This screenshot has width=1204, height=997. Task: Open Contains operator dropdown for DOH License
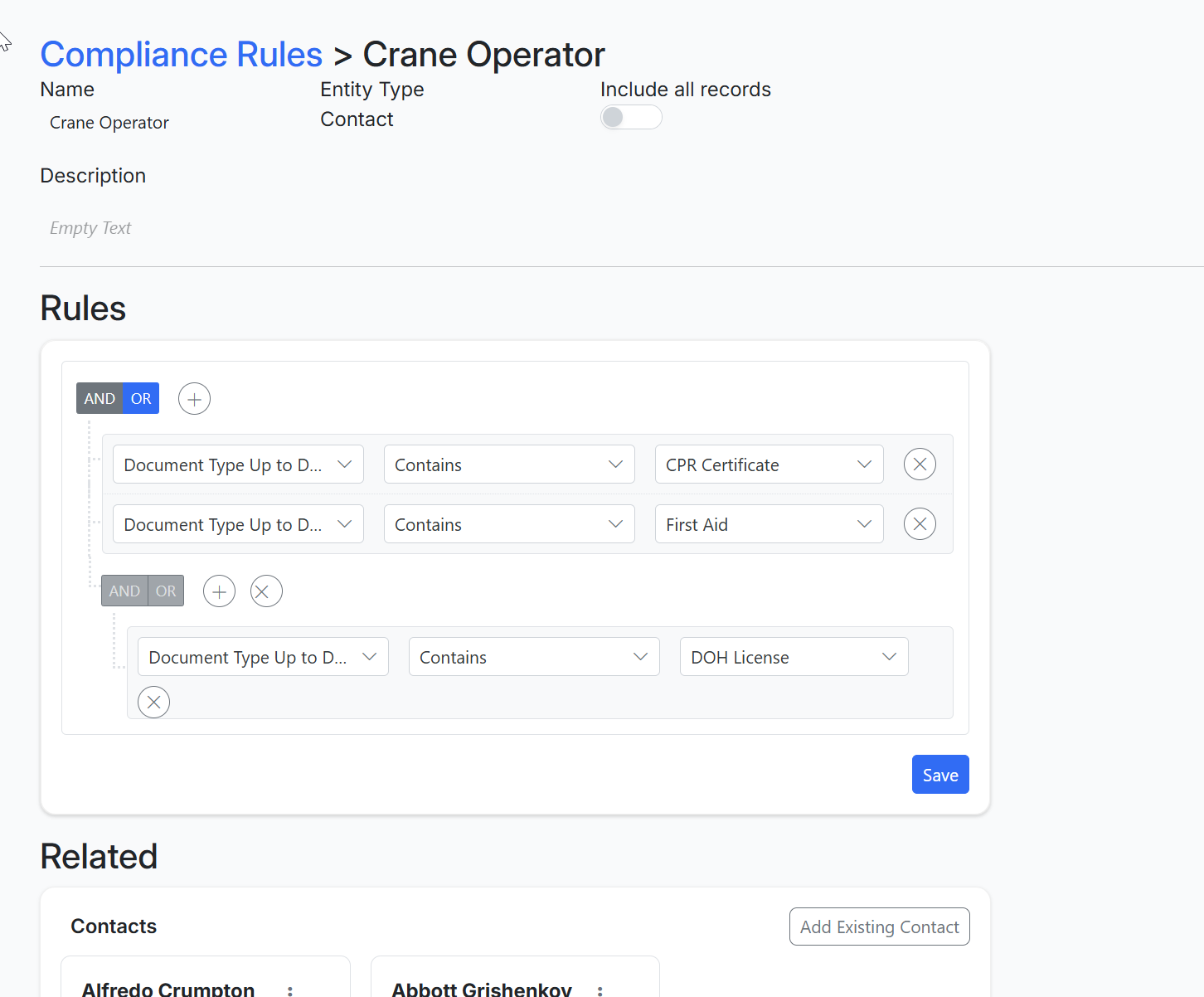click(x=533, y=657)
